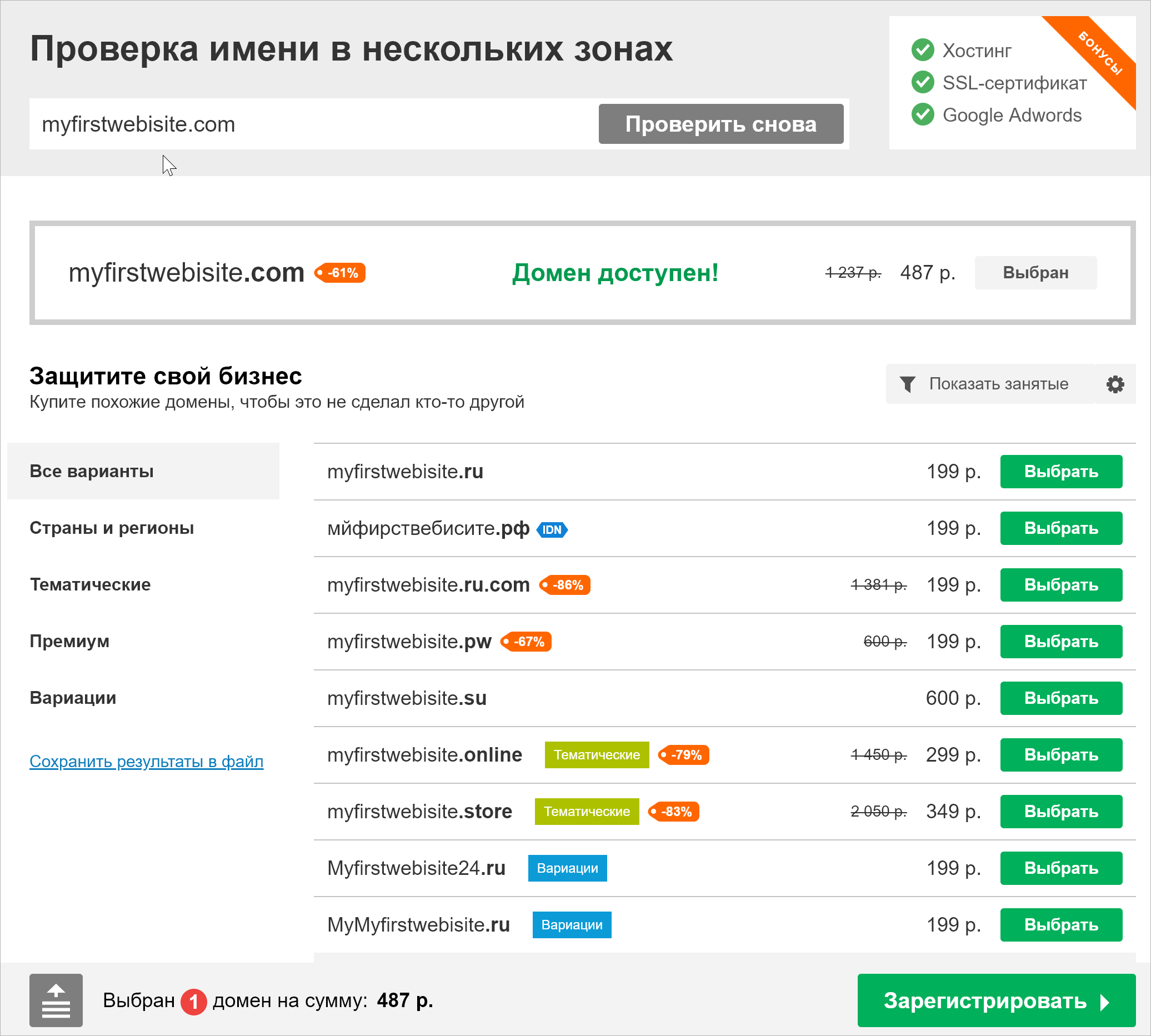Open the Страны и регионы category
Viewport: 1151px width, 1036px height.
click(112, 528)
